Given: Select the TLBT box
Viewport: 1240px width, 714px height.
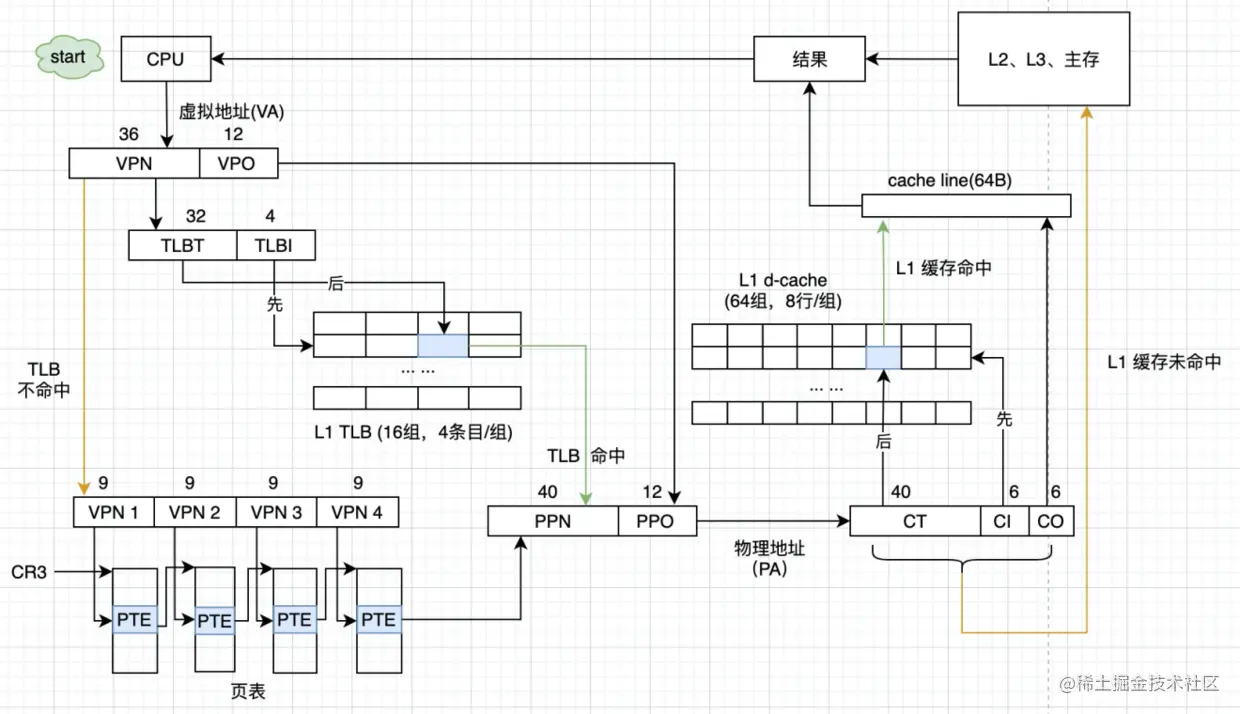Looking at the screenshot, I should coord(183,245).
